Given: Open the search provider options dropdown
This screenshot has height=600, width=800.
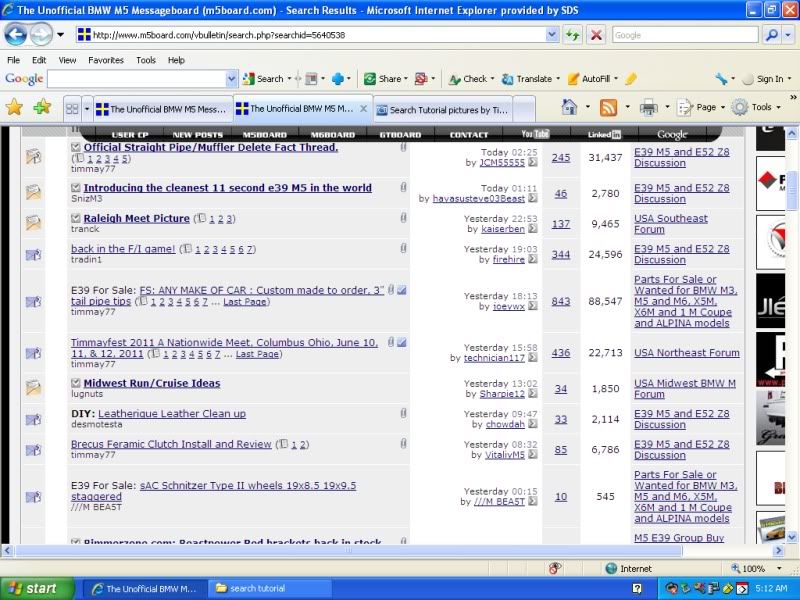Looking at the screenshot, I should tap(789, 35).
